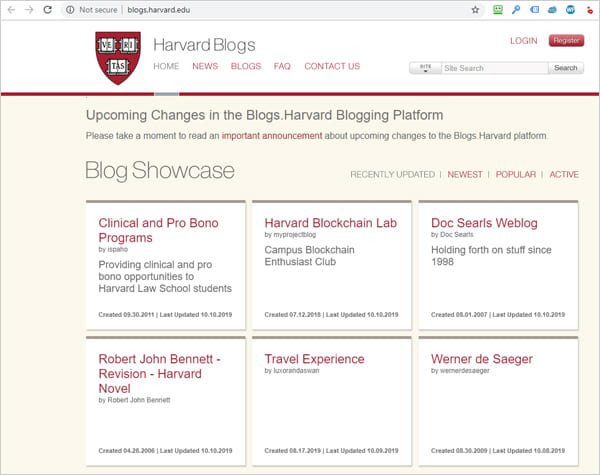Click 'Campus Blockchain Enthusiast Club' description
The height and width of the screenshot is (475, 600).
pyautogui.click(x=309, y=256)
